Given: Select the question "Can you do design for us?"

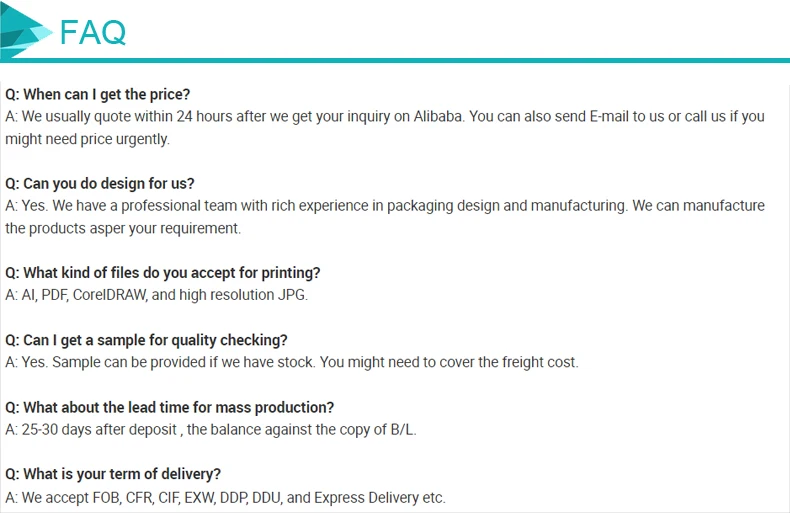Looking at the screenshot, I should [x=100, y=183].
